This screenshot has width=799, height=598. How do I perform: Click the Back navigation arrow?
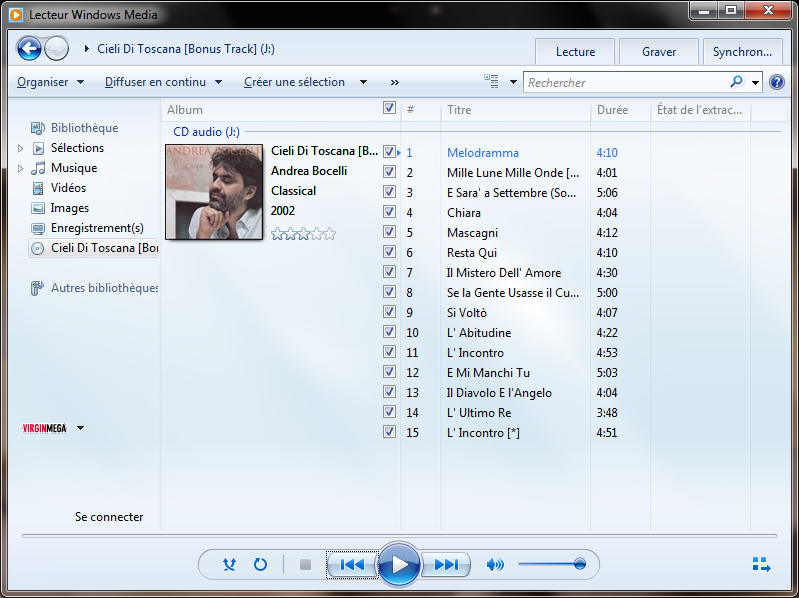(30, 49)
